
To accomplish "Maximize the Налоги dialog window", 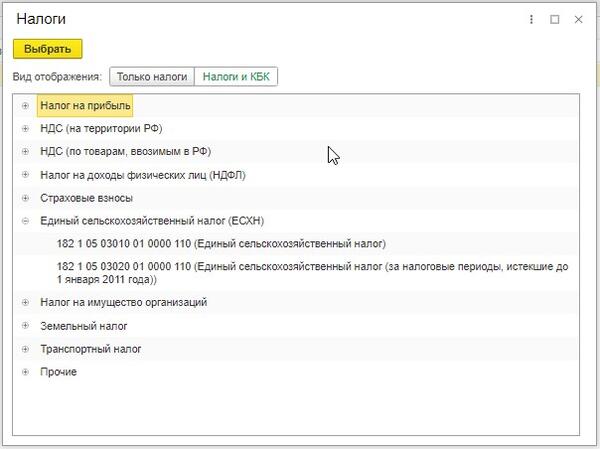I will [x=555, y=19].
